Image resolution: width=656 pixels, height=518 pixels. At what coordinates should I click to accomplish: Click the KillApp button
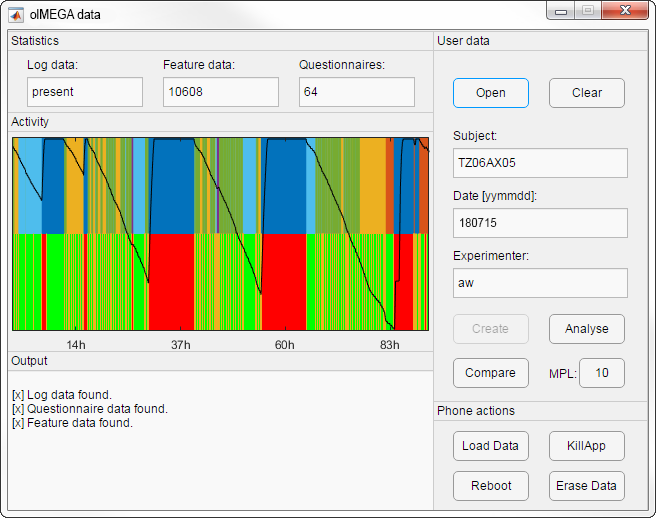click(x=586, y=446)
